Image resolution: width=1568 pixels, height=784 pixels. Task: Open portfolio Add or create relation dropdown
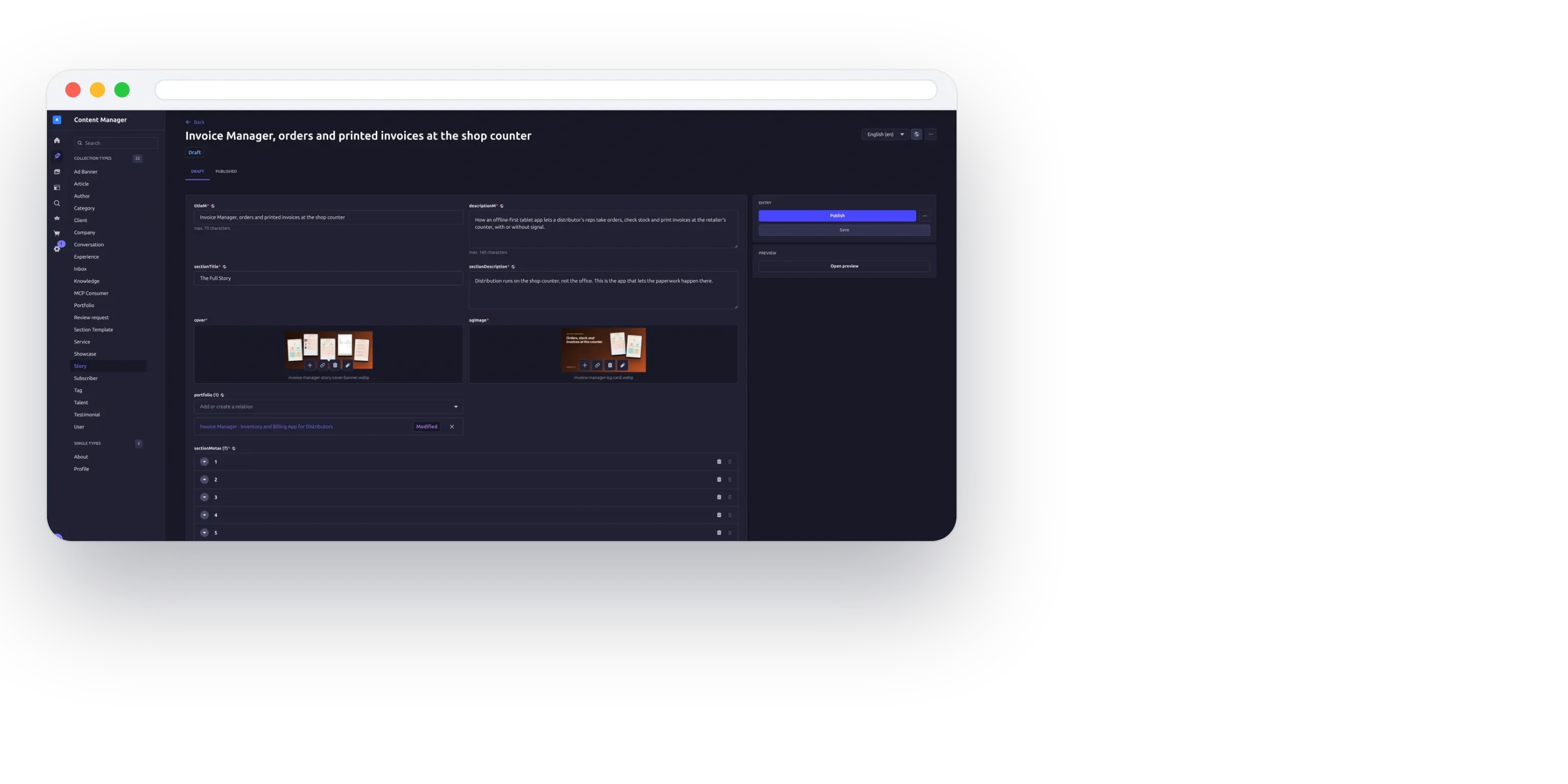pyautogui.click(x=329, y=407)
